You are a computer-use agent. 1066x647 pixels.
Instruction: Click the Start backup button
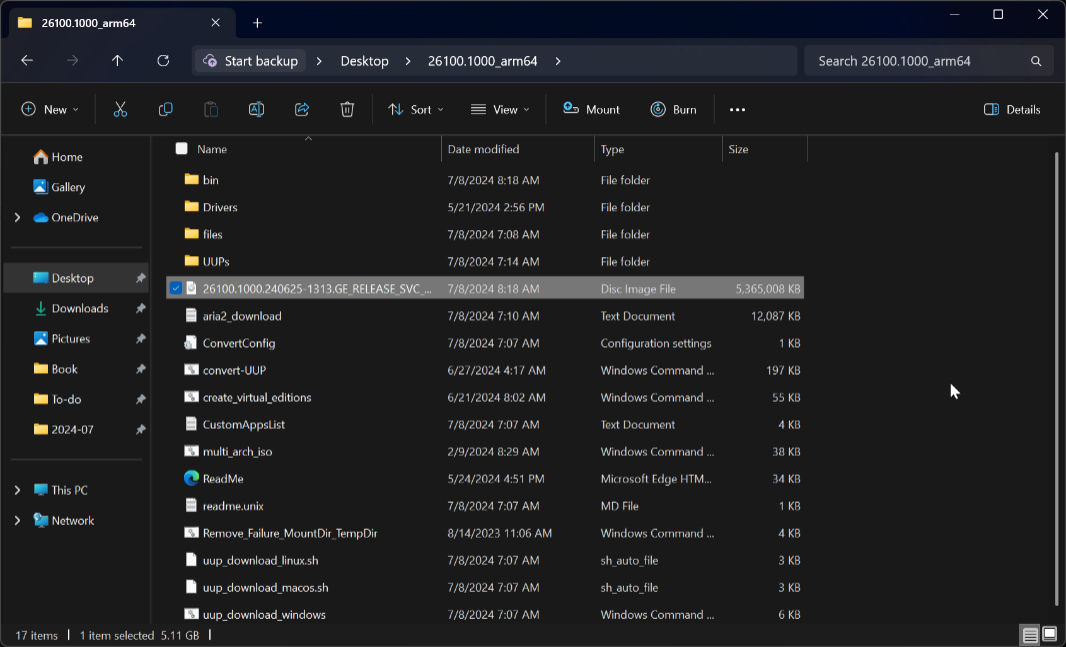pyautogui.click(x=249, y=60)
